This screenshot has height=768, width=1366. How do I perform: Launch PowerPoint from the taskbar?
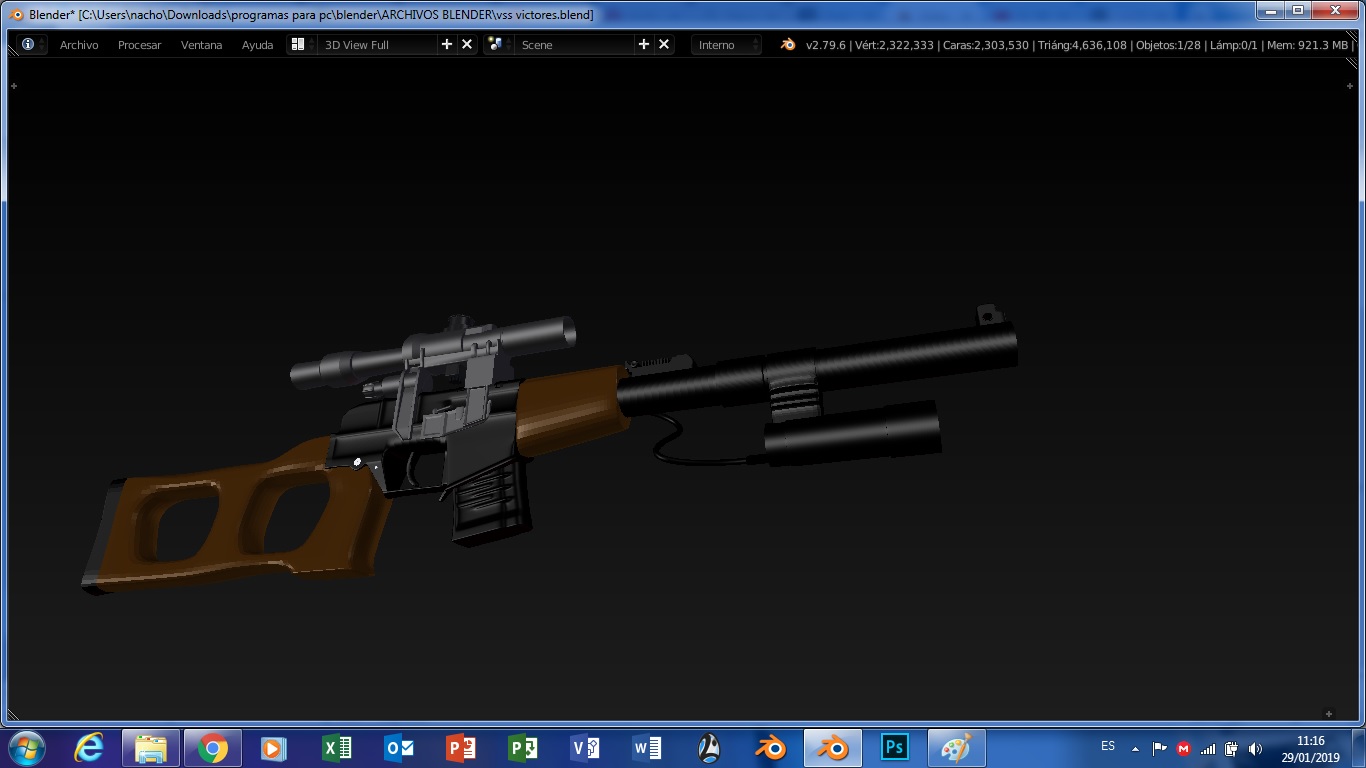click(x=460, y=748)
